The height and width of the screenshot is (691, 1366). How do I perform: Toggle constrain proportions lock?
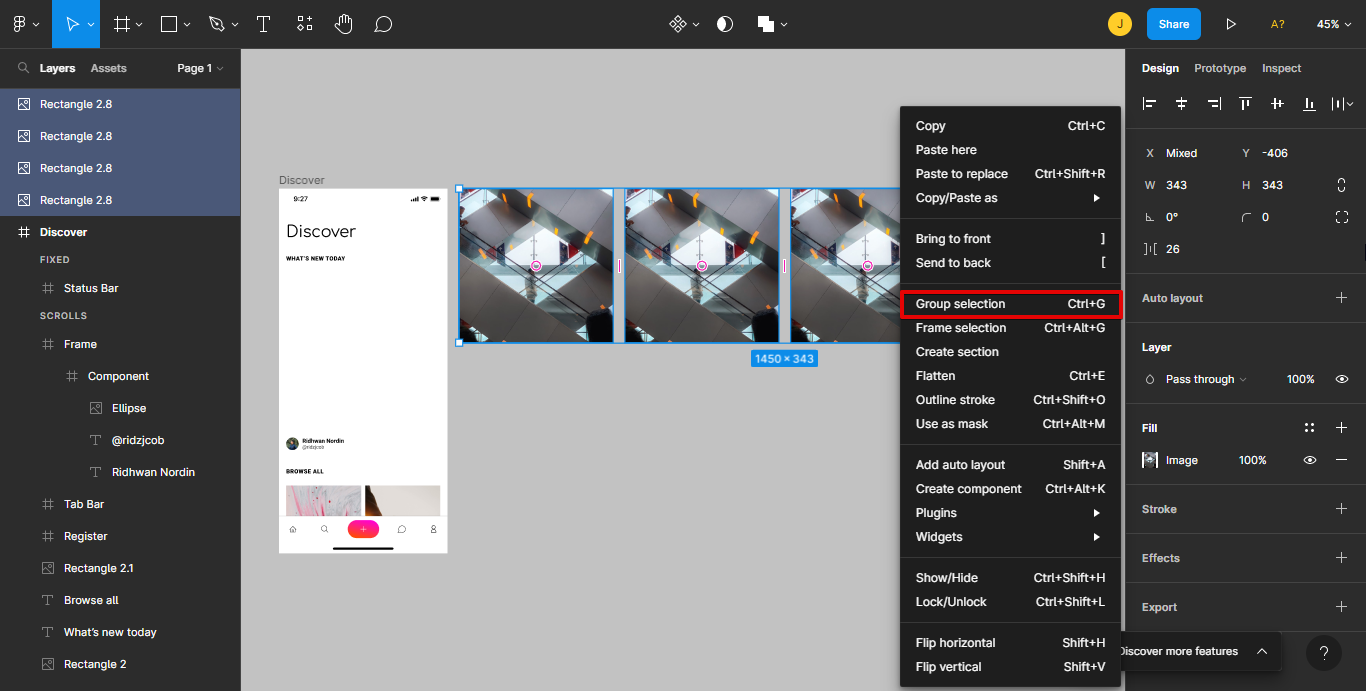pos(1341,185)
